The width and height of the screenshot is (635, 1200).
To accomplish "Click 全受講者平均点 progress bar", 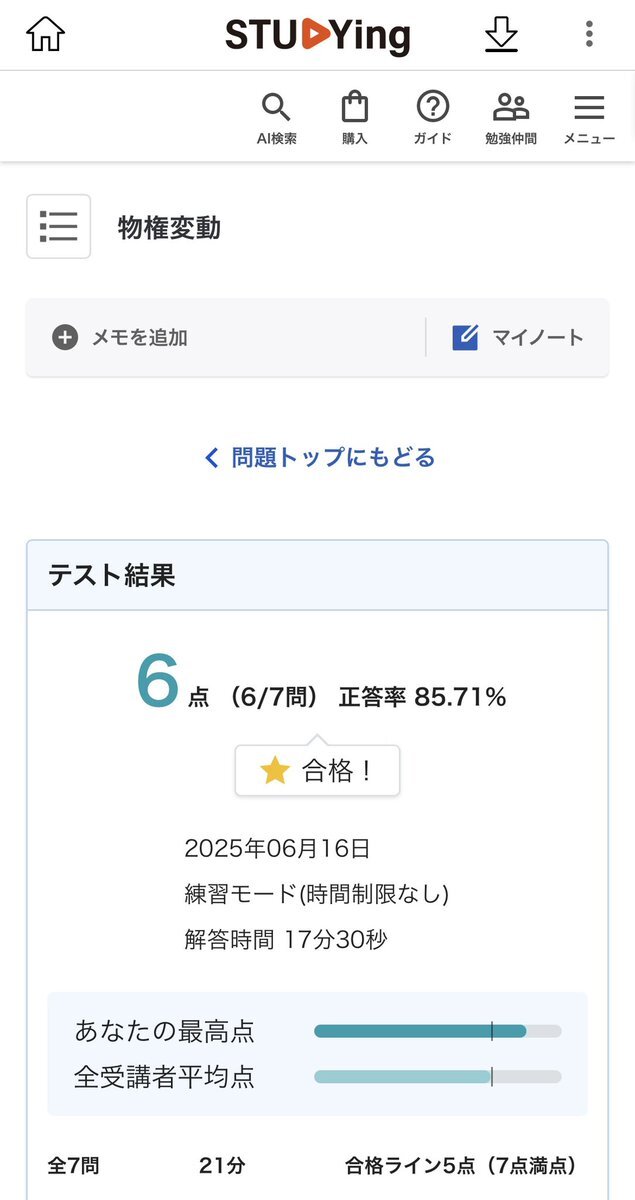I will (438, 1077).
